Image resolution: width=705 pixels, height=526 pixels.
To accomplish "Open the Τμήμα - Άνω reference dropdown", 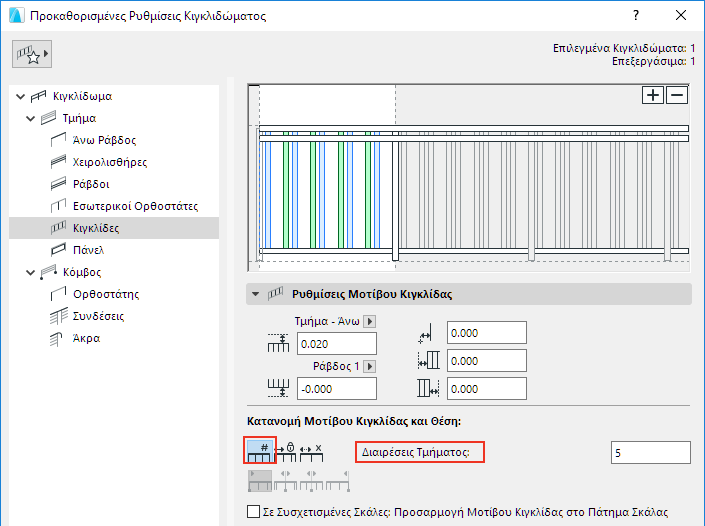I will click(370, 321).
